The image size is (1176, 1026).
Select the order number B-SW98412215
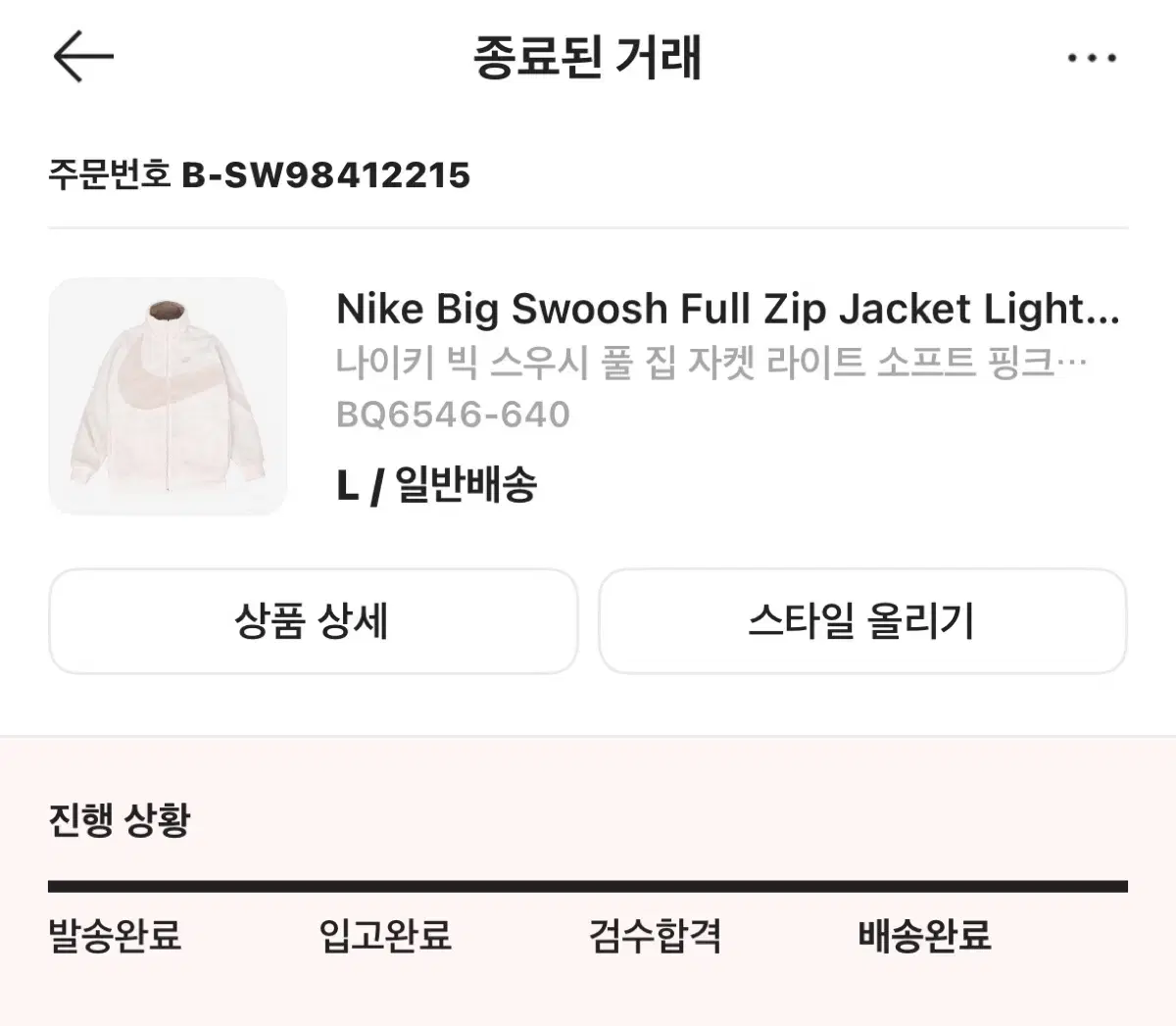click(x=328, y=176)
